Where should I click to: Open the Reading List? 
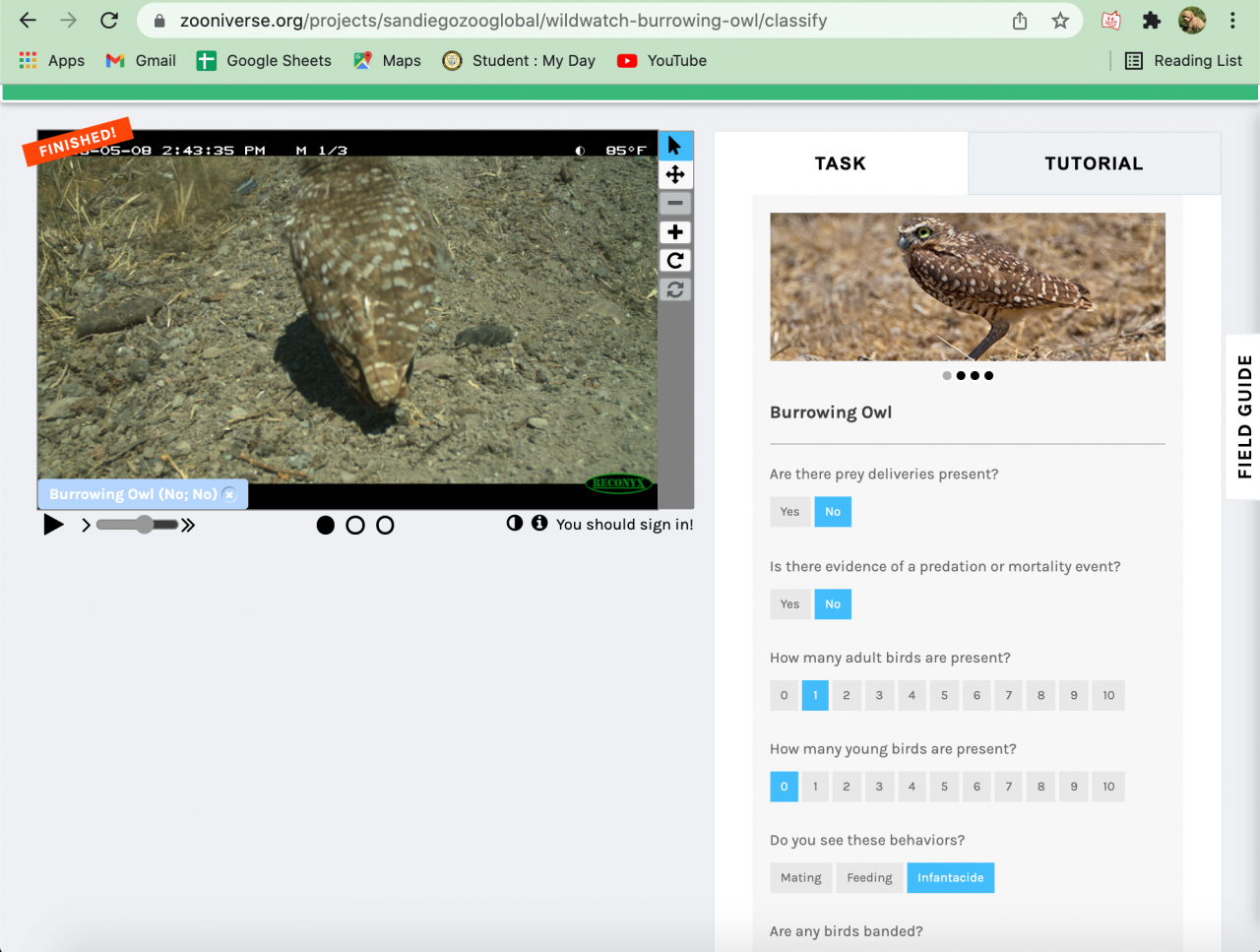(1183, 61)
